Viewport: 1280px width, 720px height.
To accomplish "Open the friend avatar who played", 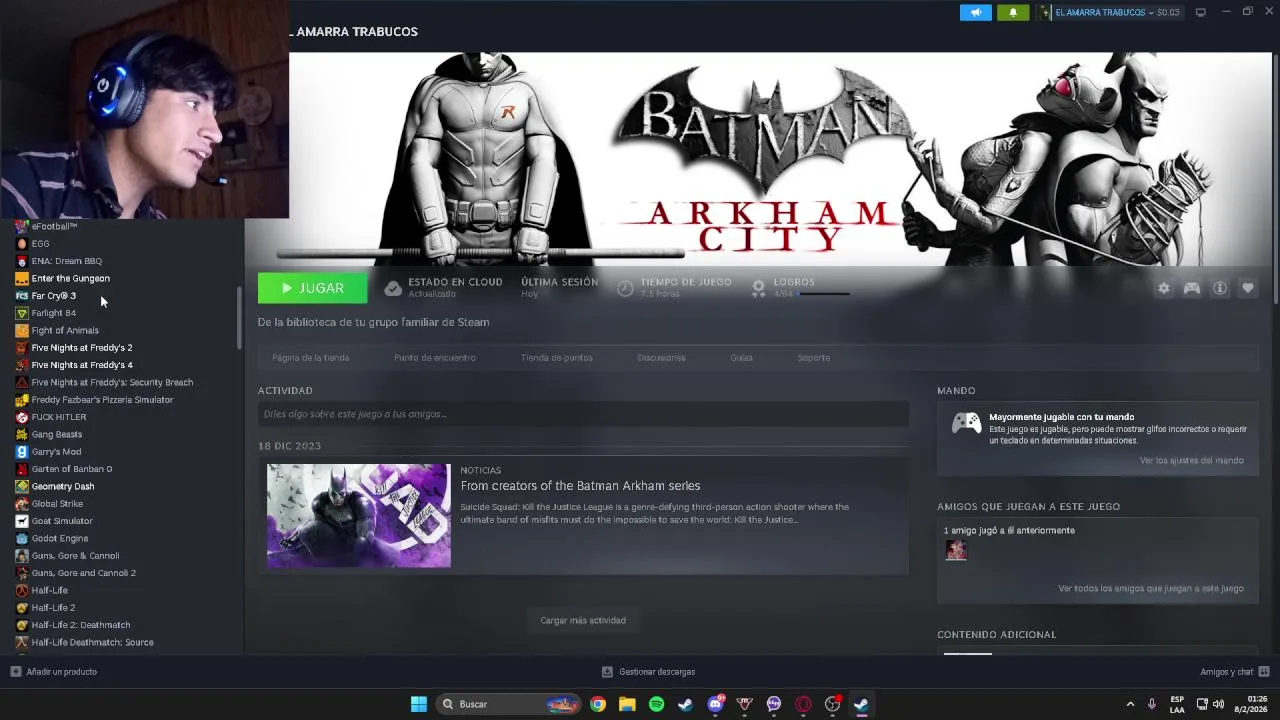I will click(956, 549).
